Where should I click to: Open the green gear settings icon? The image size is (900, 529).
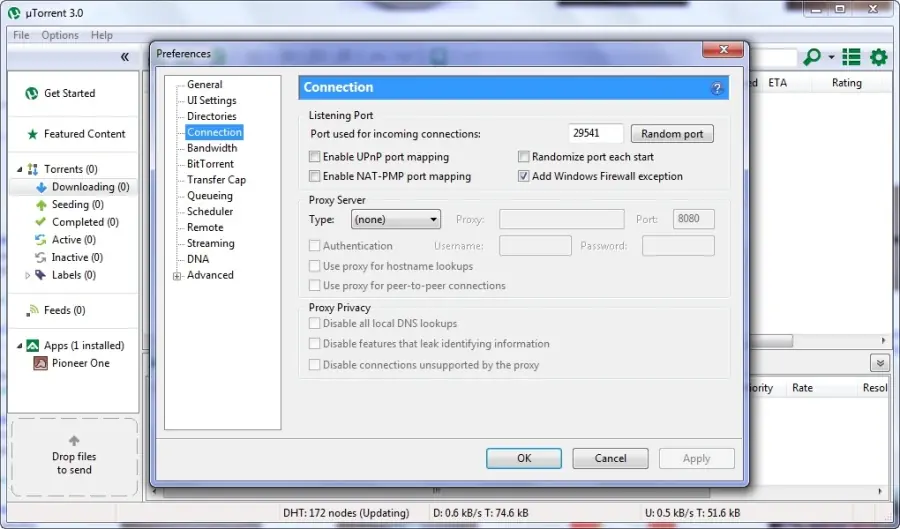[x=879, y=57]
